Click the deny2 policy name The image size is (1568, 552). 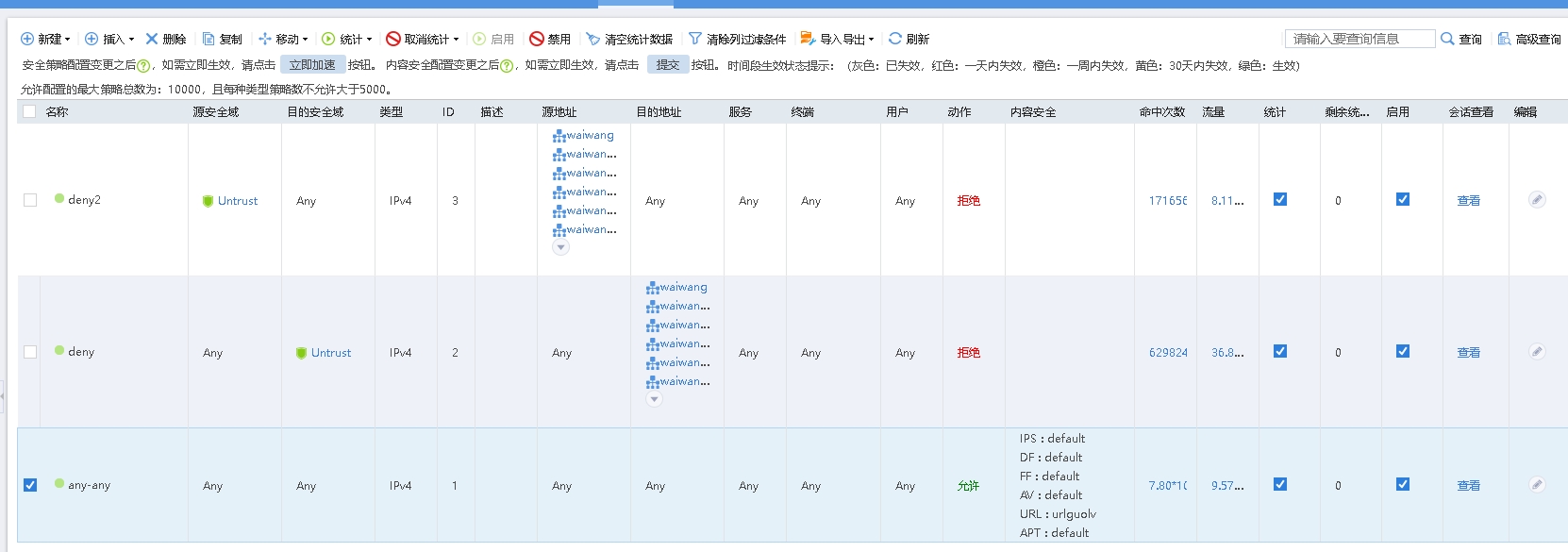click(x=84, y=200)
